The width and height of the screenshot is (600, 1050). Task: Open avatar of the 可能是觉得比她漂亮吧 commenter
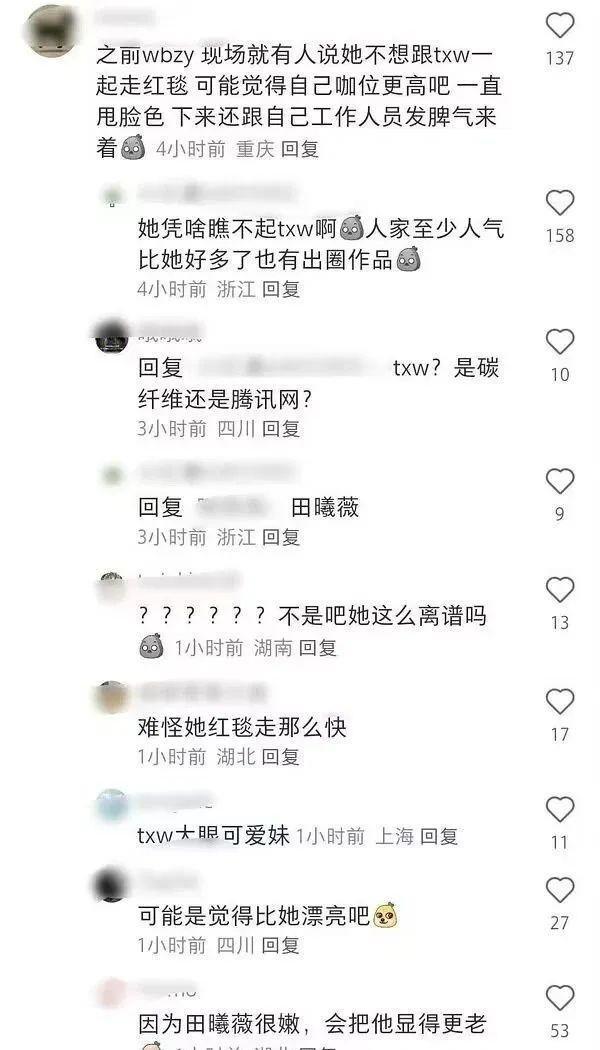112,885
